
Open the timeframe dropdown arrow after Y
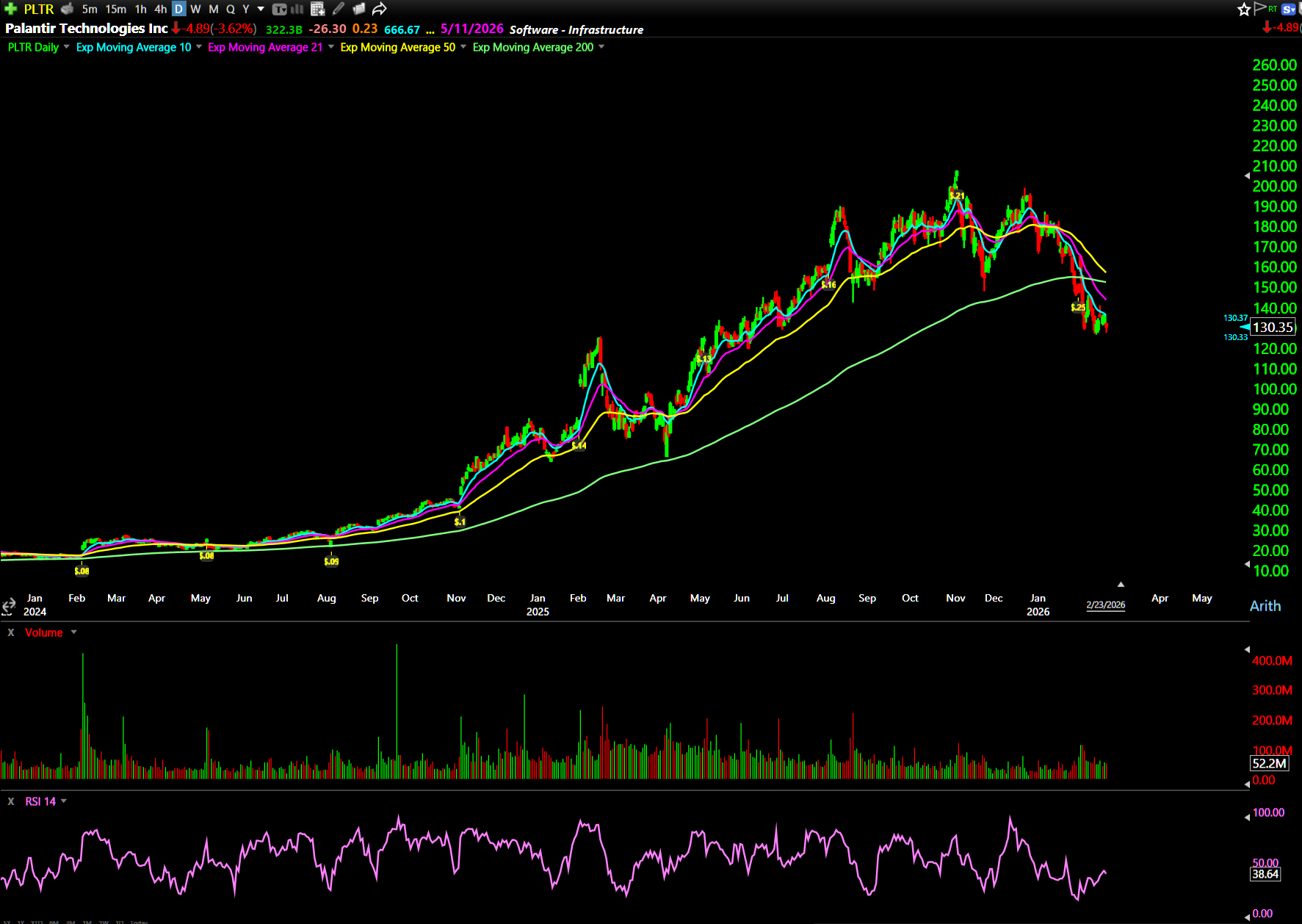261,9
